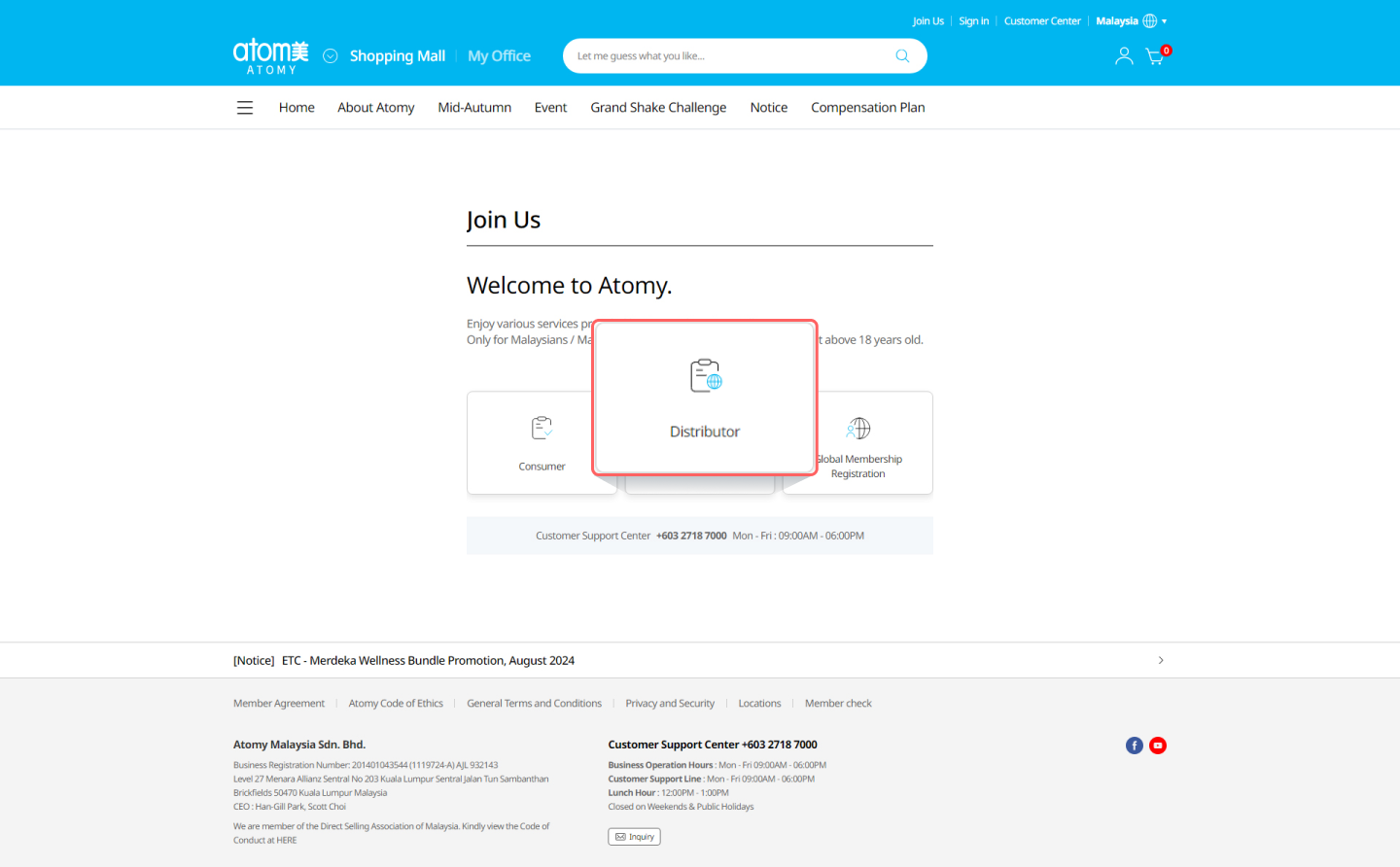The width and height of the screenshot is (1400, 867).
Task: Click the +603 2718 7000 support number
Action: click(x=691, y=537)
